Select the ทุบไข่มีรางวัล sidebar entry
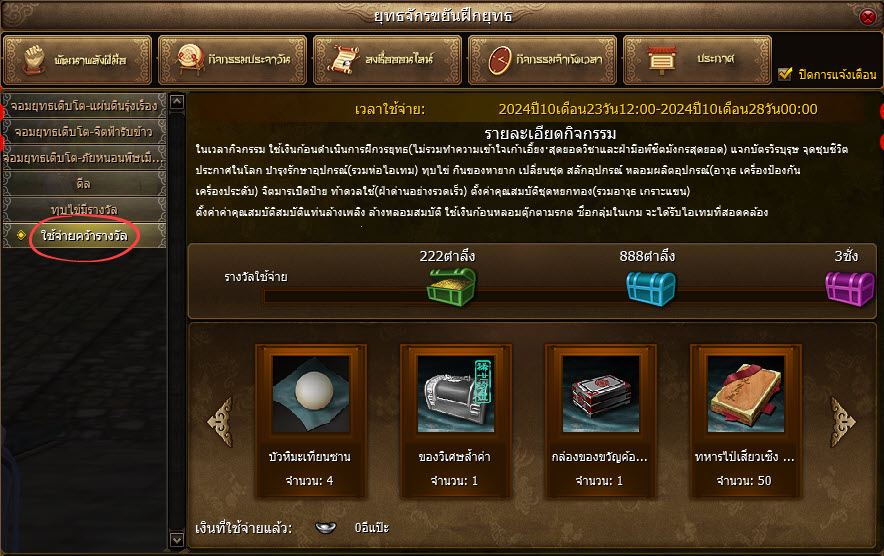Screen dimensions: 884x556 tap(85, 209)
